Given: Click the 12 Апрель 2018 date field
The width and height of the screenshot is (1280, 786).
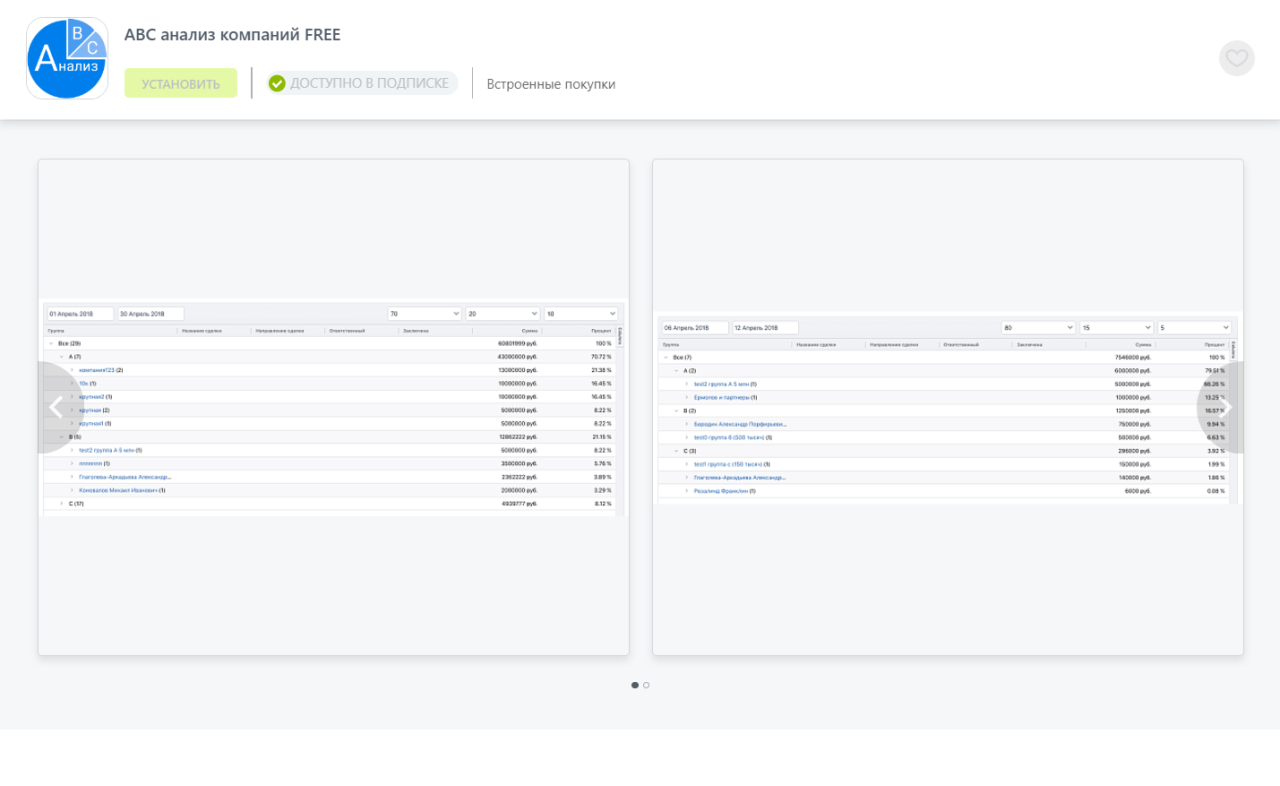Looking at the screenshot, I should (765, 328).
